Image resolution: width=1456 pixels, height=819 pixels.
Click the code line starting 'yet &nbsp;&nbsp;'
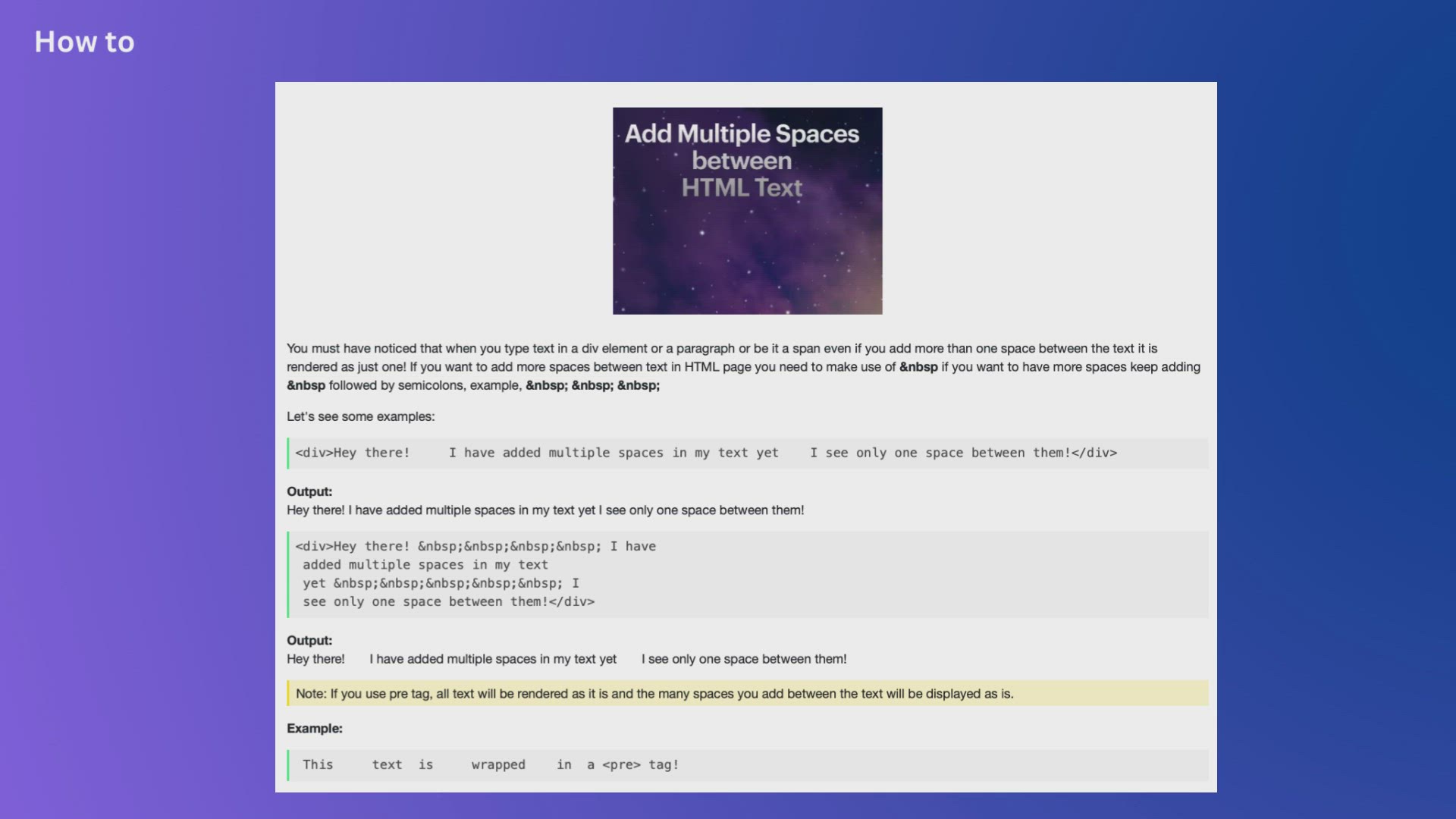point(440,583)
